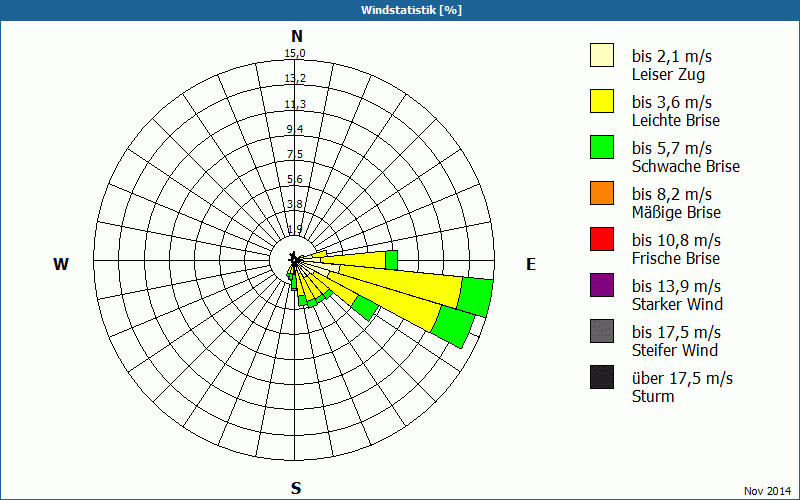Screen dimensions: 800x500
Task: Click the purple 'bis 13,9 m/s' swatch
Action: coord(602,285)
